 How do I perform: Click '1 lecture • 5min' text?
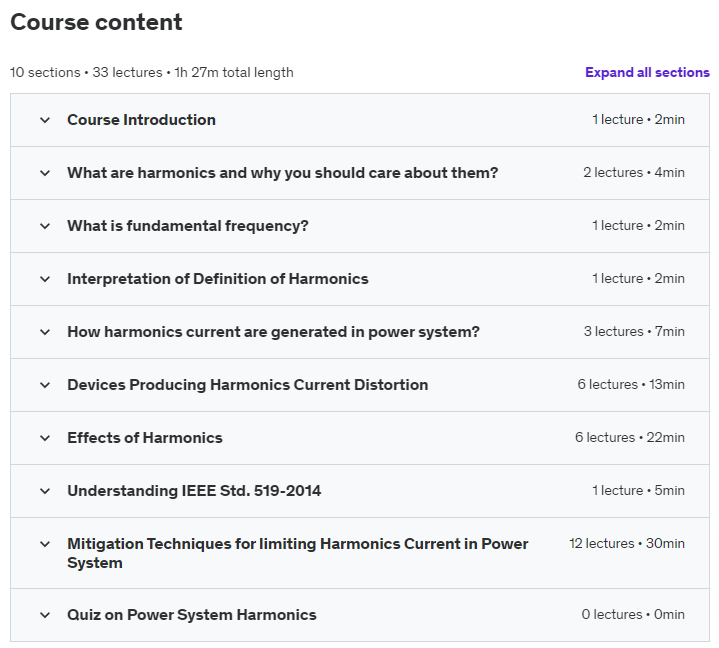(x=638, y=490)
